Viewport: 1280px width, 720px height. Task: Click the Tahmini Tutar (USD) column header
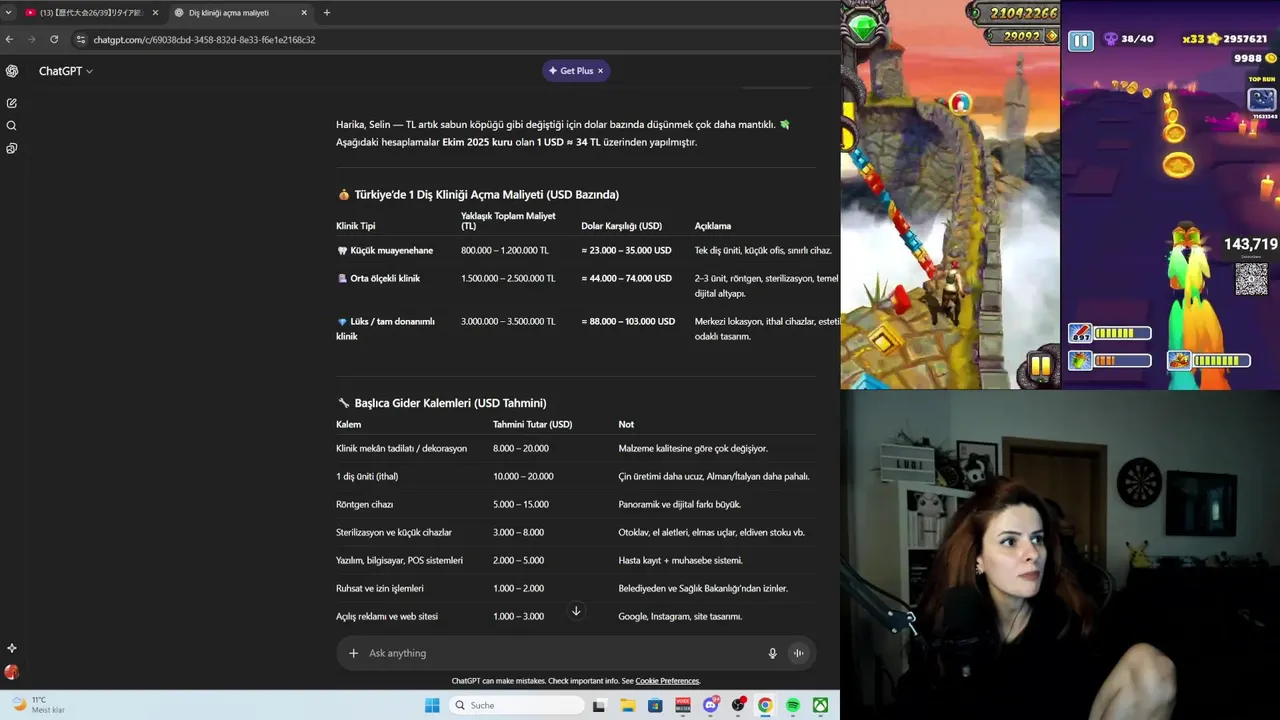click(532, 424)
